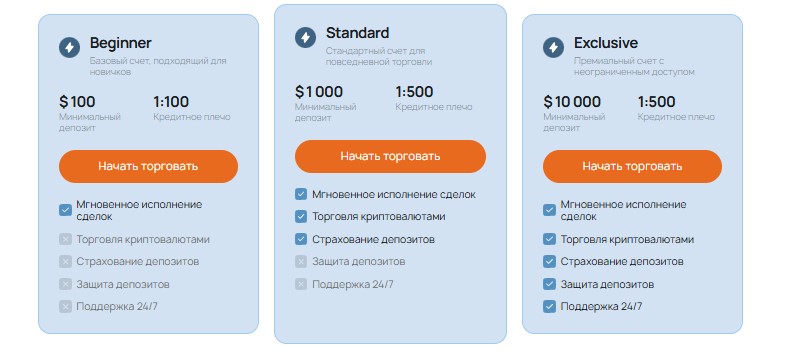
Task: Select the Exclusive plan title
Action: click(x=606, y=42)
